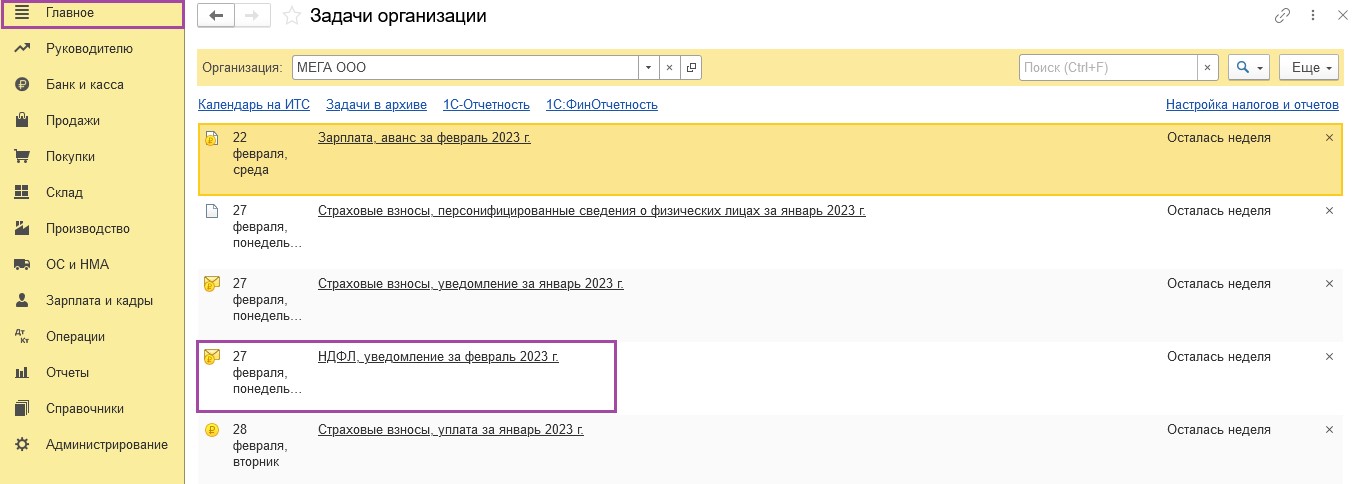Expand the organization dropdown list
Screen dimensions: 1362x484
pyautogui.click(x=649, y=67)
